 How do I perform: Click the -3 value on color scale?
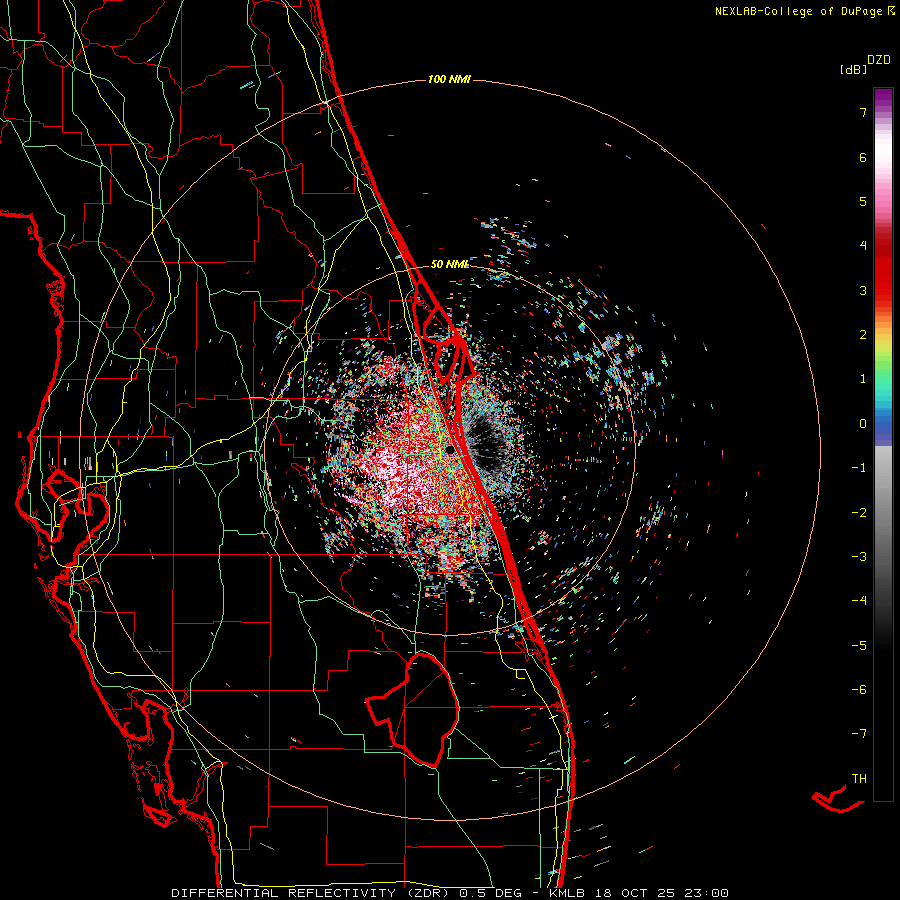tap(859, 557)
